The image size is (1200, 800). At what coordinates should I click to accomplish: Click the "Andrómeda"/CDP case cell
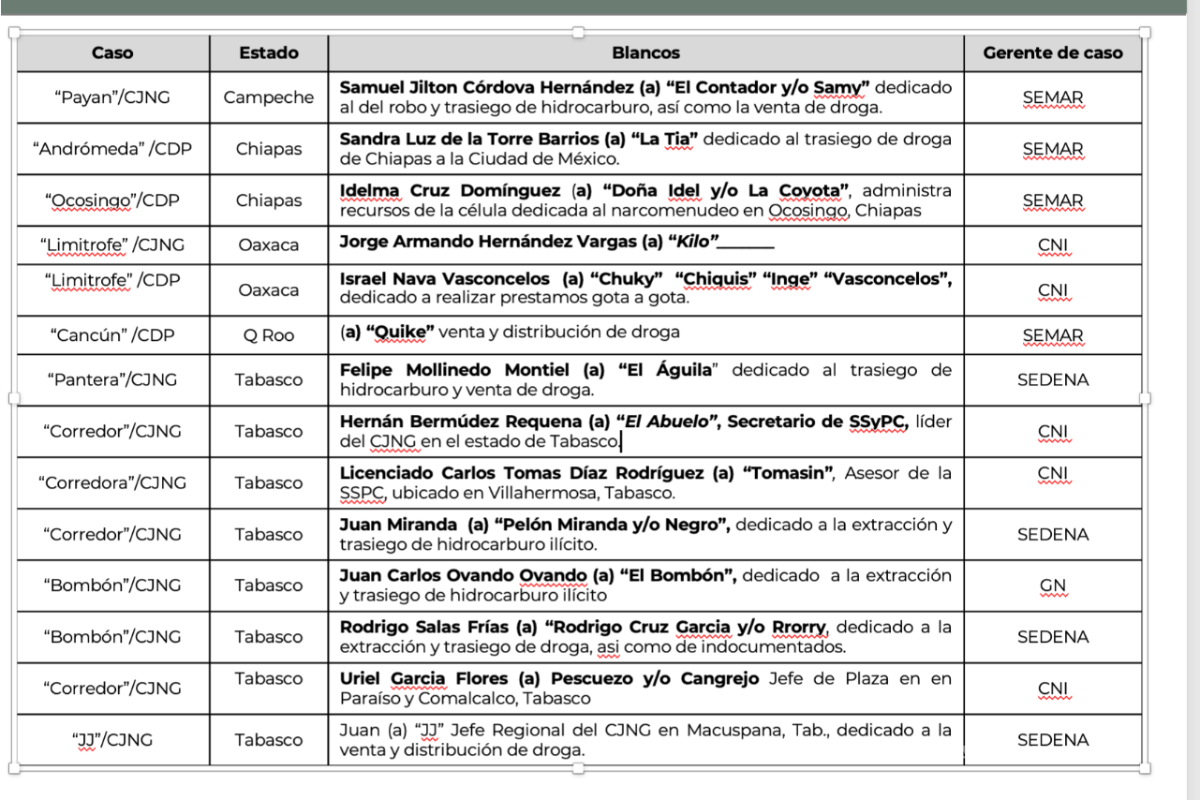coord(112,149)
